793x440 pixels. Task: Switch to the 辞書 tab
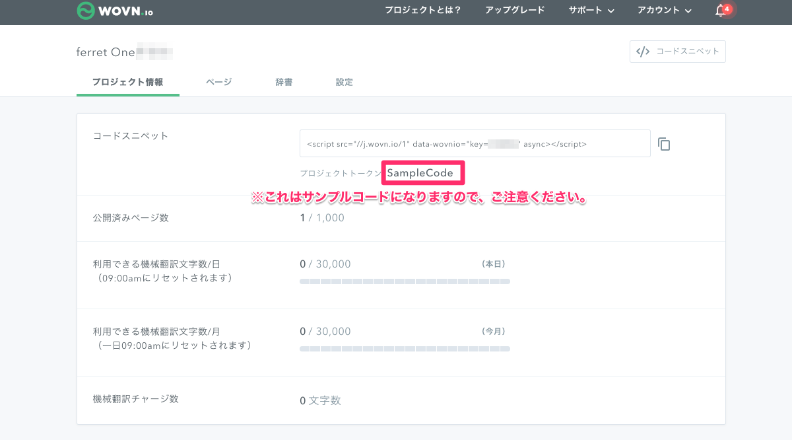(x=284, y=82)
